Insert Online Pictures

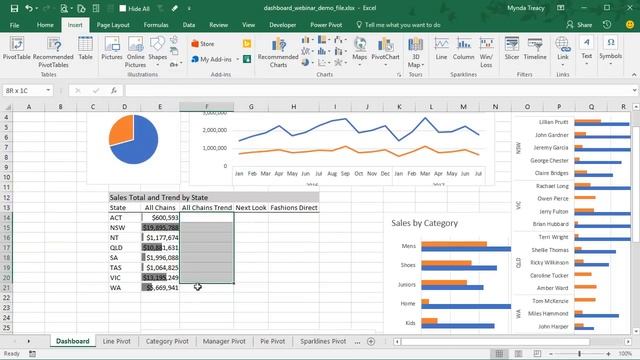tap(136, 52)
